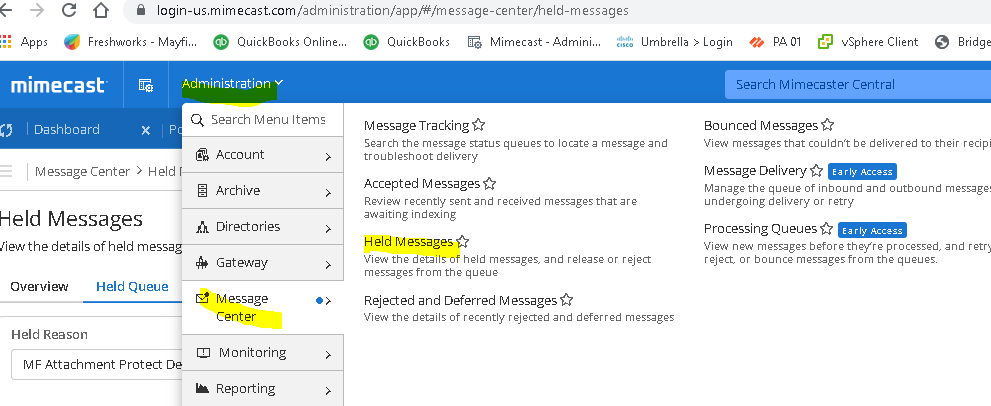Open the Held Messages menu link
Image resolution: width=991 pixels, height=406 pixels.
[408, 242]
